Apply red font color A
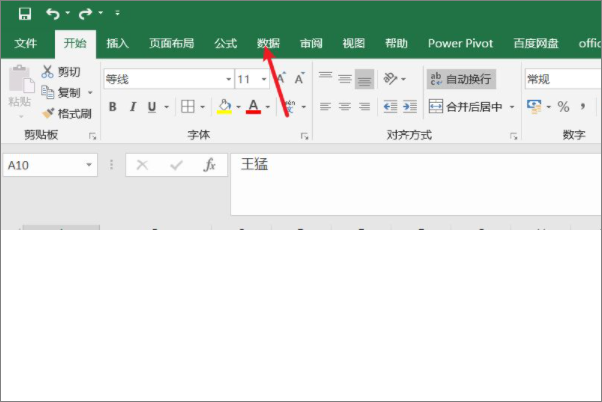The height and width of the screenshot is (402, 602). coord(253,107)
